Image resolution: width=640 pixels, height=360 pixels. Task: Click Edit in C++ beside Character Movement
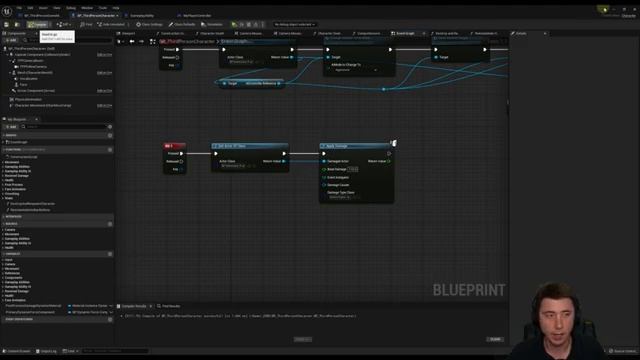point(104,106)
